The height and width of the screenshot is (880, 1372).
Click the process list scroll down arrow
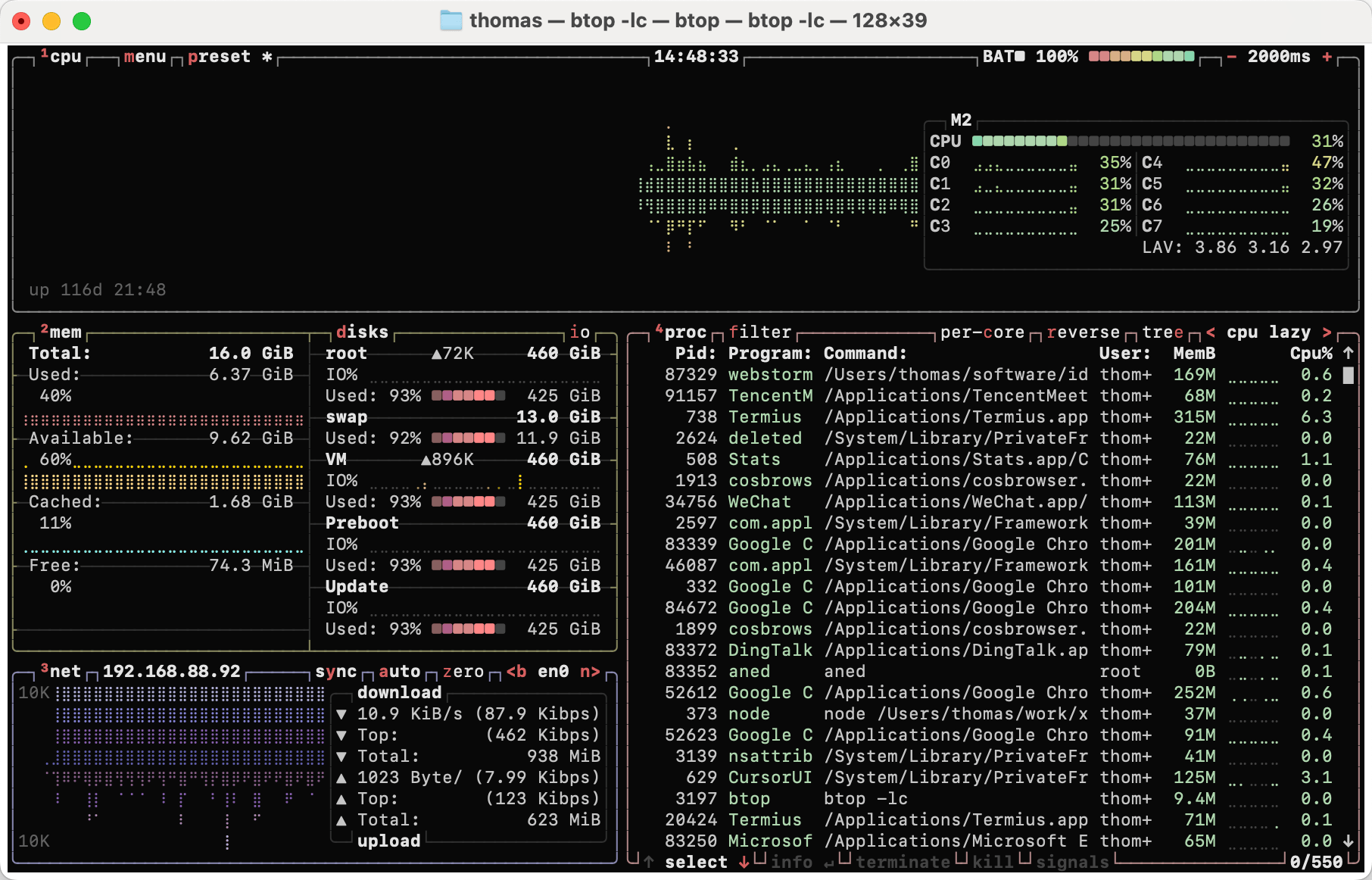pos(1348,841)
